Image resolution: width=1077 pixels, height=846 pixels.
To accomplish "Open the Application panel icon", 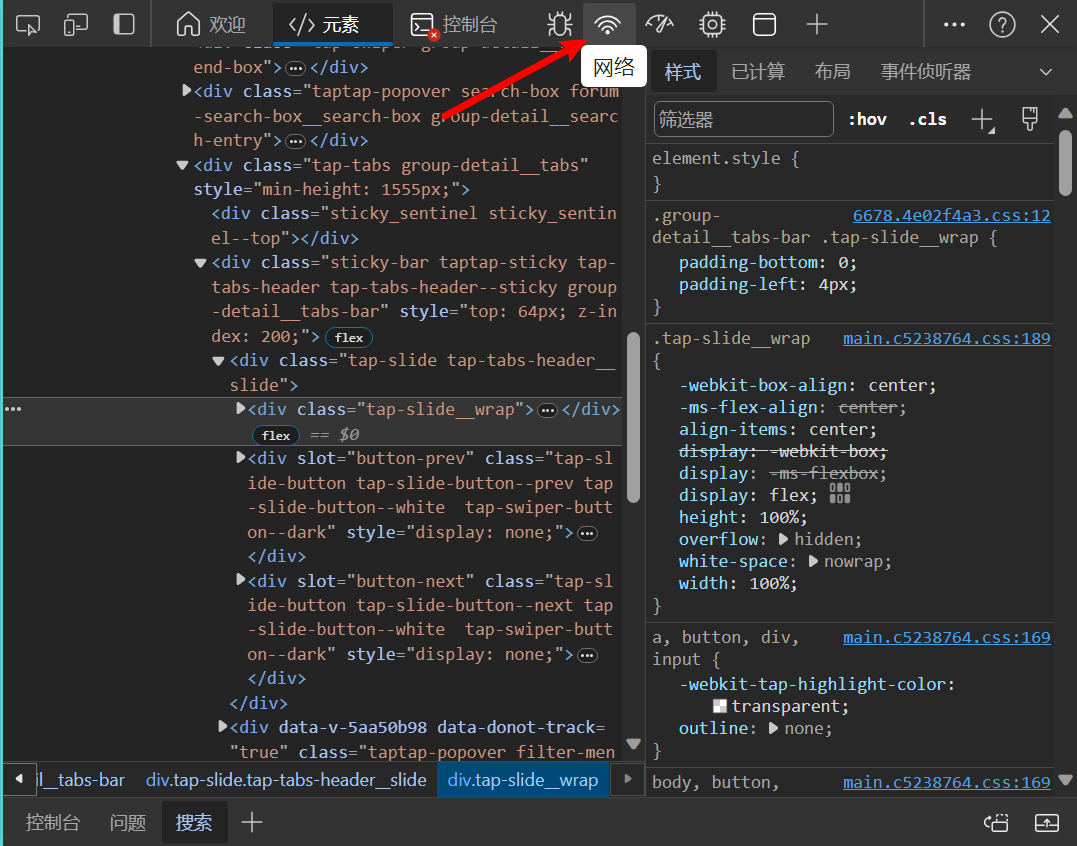I will tap(764, 25).
